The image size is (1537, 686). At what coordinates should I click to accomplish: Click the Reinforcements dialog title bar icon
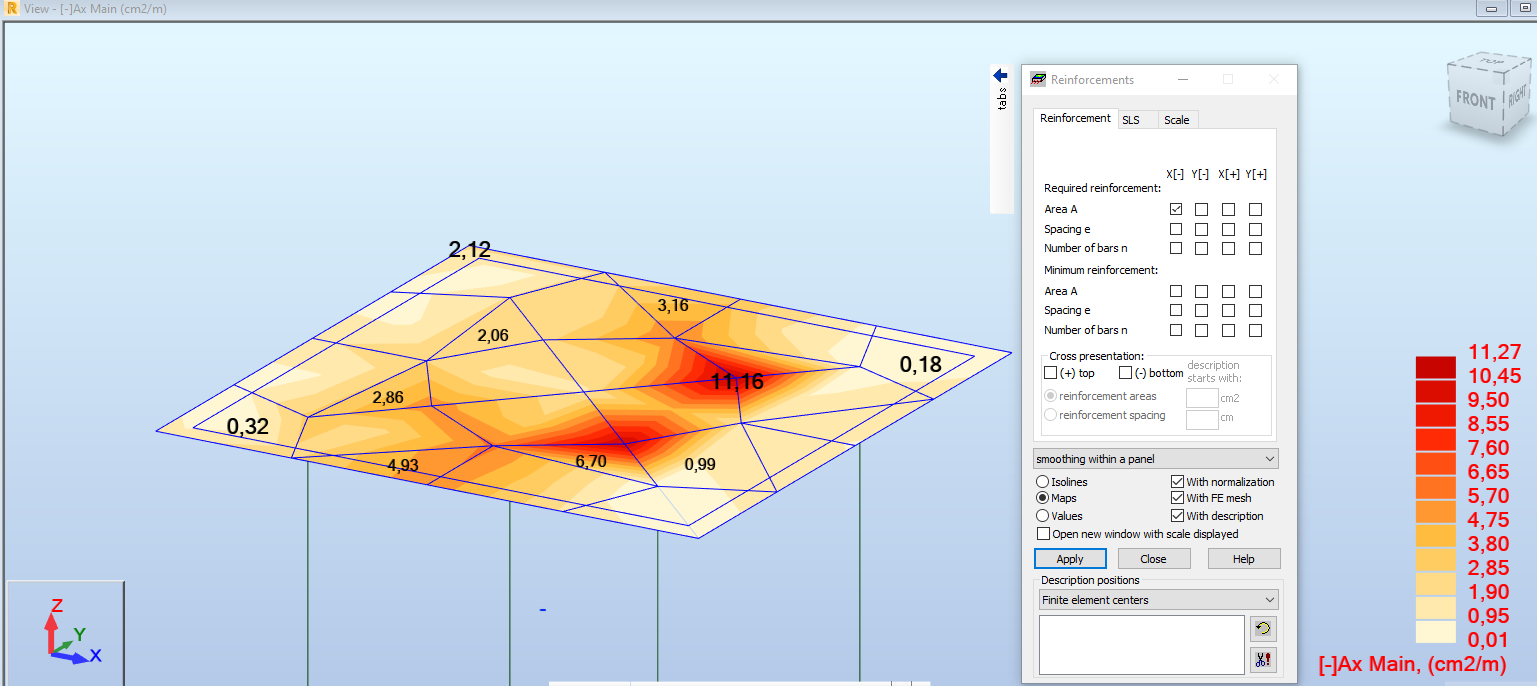pyautogui.click(x=1036, y=79)
